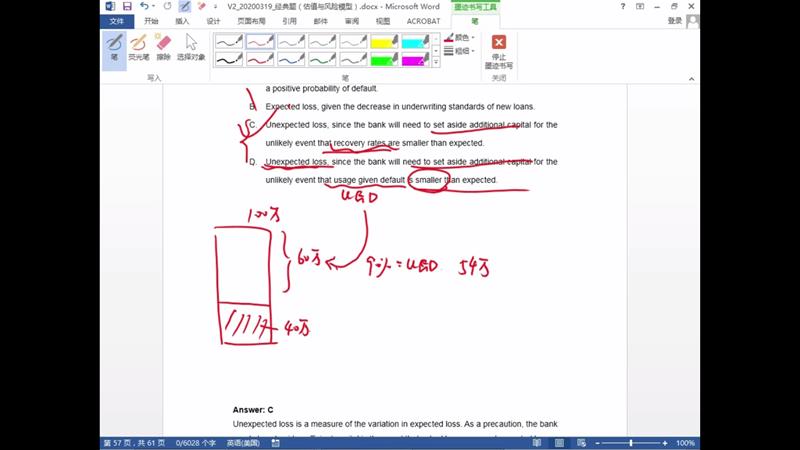
Task: Click the 'Answer: C' text in document
Action: point(253,410)
